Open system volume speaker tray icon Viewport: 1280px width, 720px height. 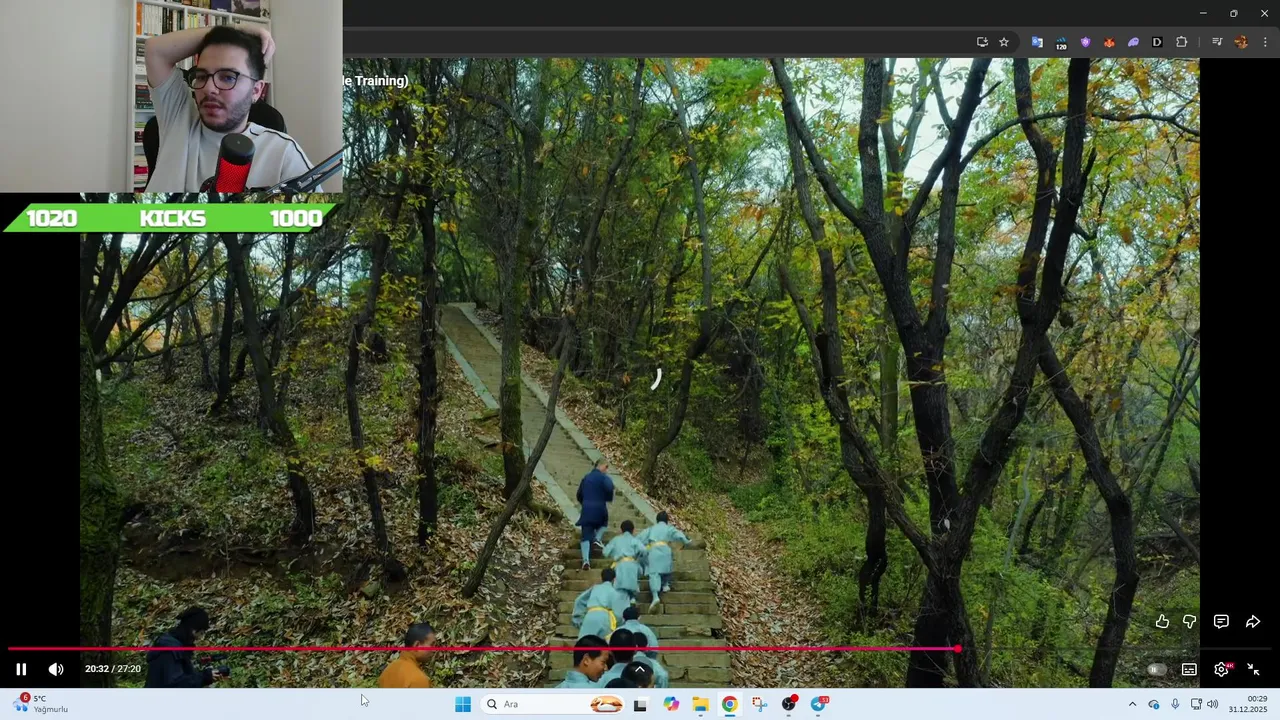1213,704
